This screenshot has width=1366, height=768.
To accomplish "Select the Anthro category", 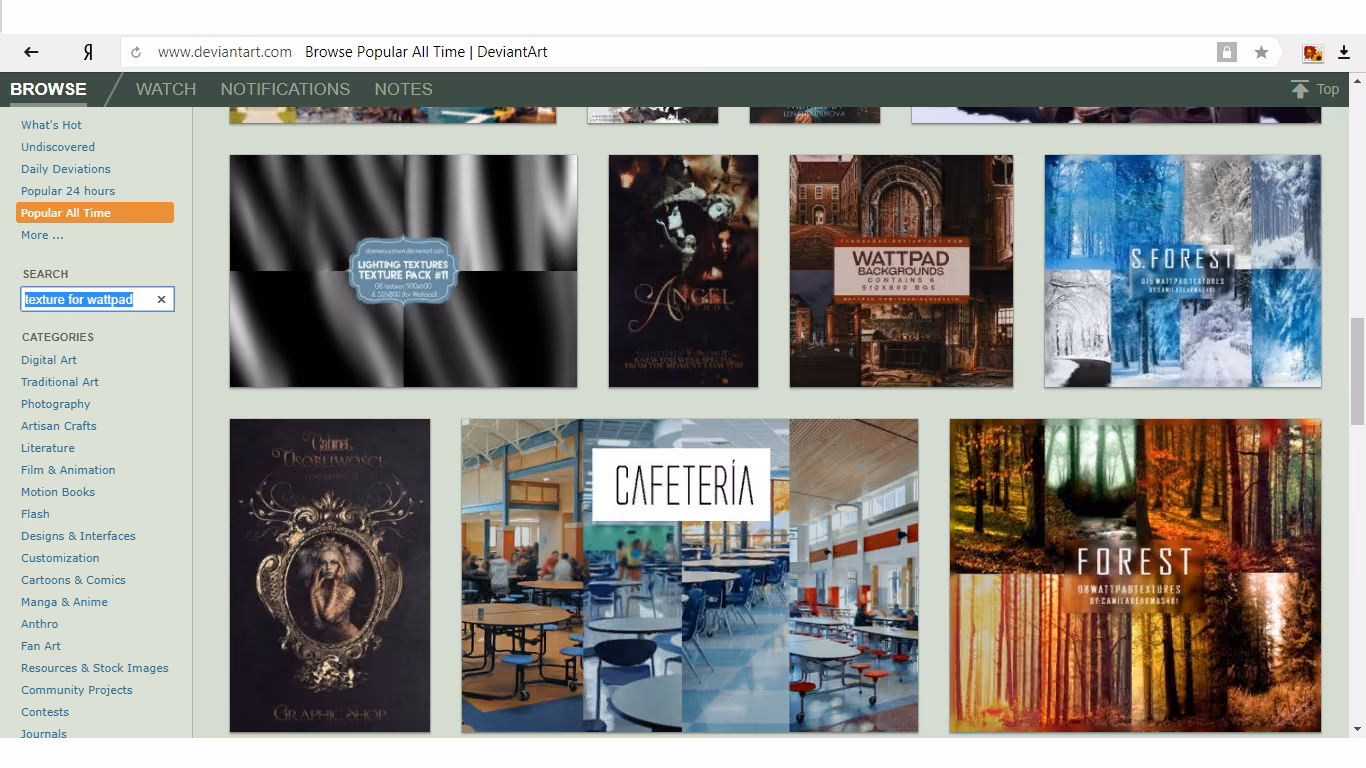I will (x=40, y=624).
